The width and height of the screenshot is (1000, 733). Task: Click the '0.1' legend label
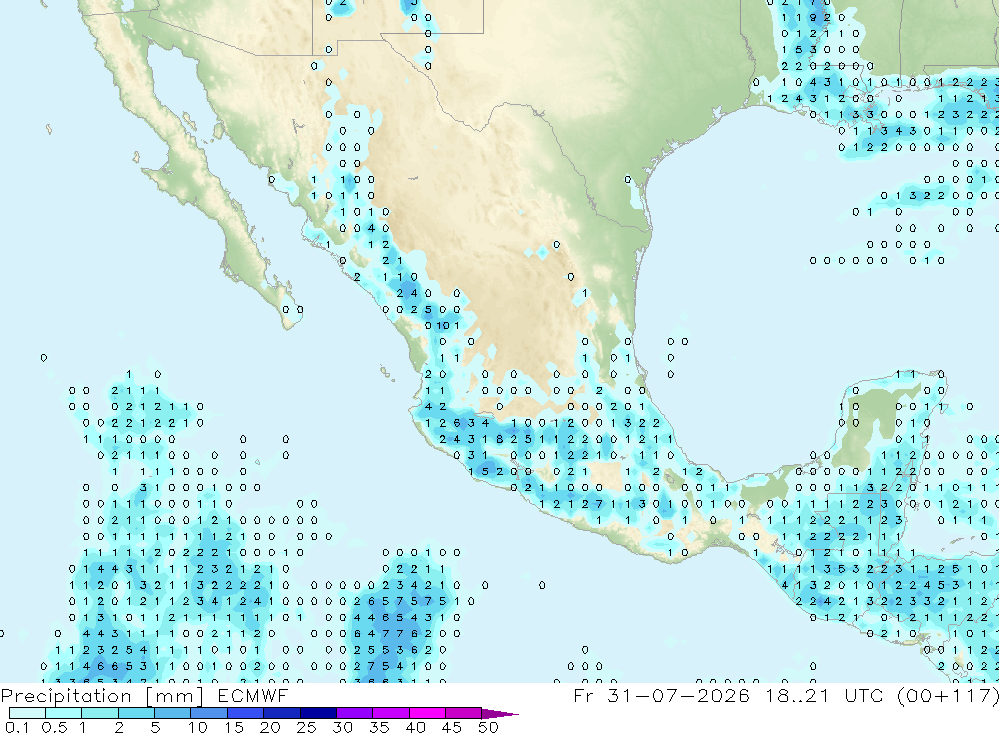[17, 727]
